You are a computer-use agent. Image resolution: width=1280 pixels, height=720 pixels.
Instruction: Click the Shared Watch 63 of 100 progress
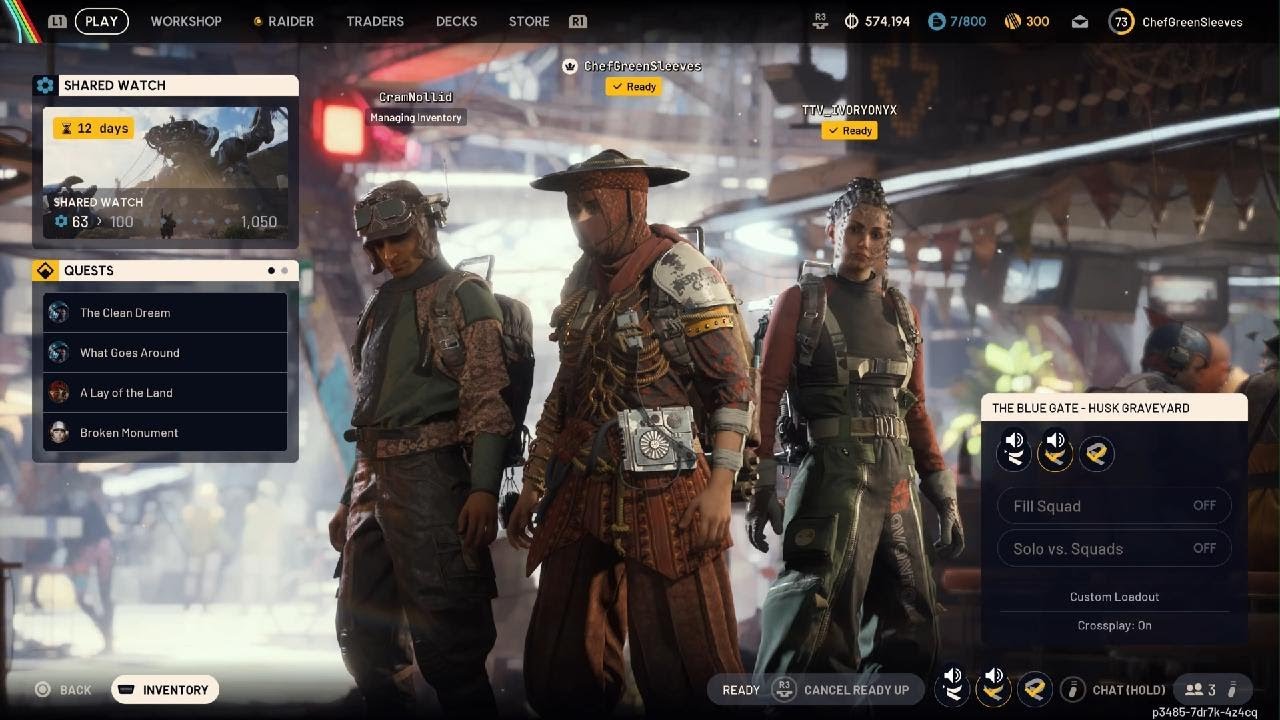tap(94, 222)
